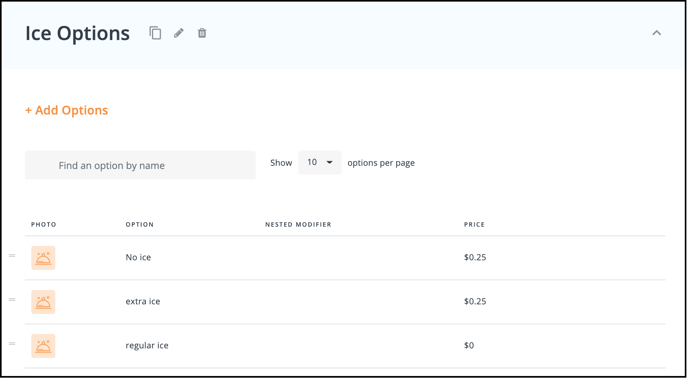Grab the drag handle for extra ice row
This screenshot has height=378, width=688.
coord(12,299)
